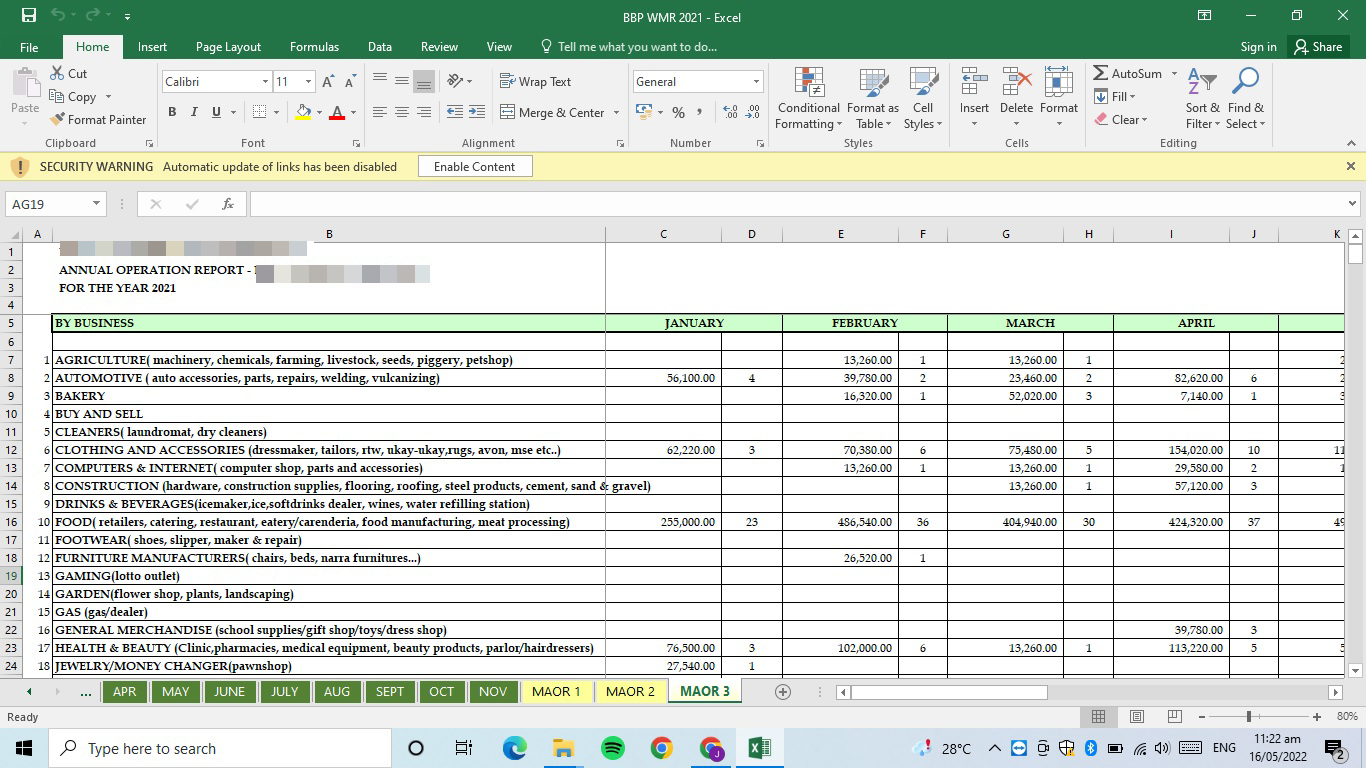Image resolution: width=1366 pixels, height=768 pixels.
Task: Toggle Bold formatting
Action: point(172,112)
